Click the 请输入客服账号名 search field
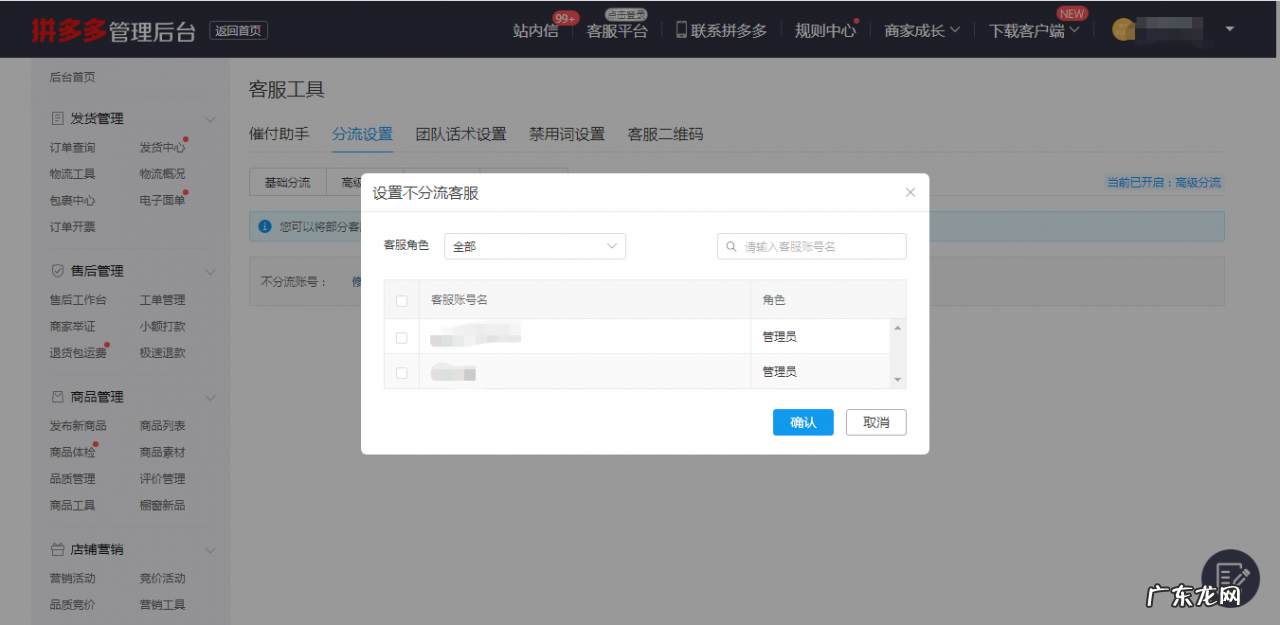 [x=811, y=245]
